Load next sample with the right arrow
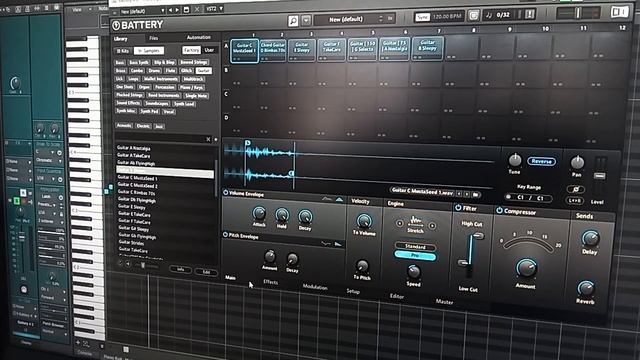This screenshot has height=360, width=640. (x=467, y=194)
